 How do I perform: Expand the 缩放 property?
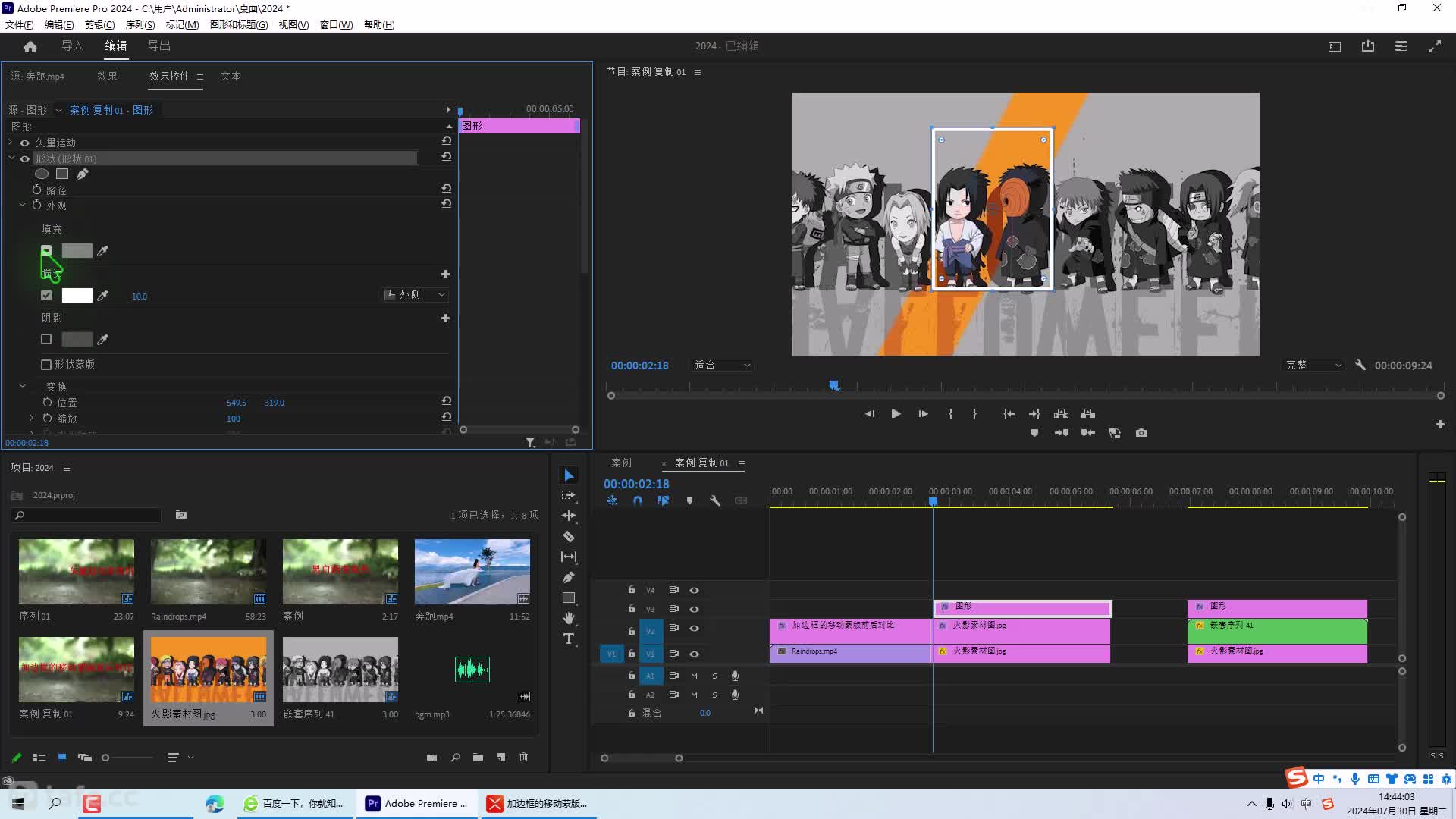click(32, 418)
